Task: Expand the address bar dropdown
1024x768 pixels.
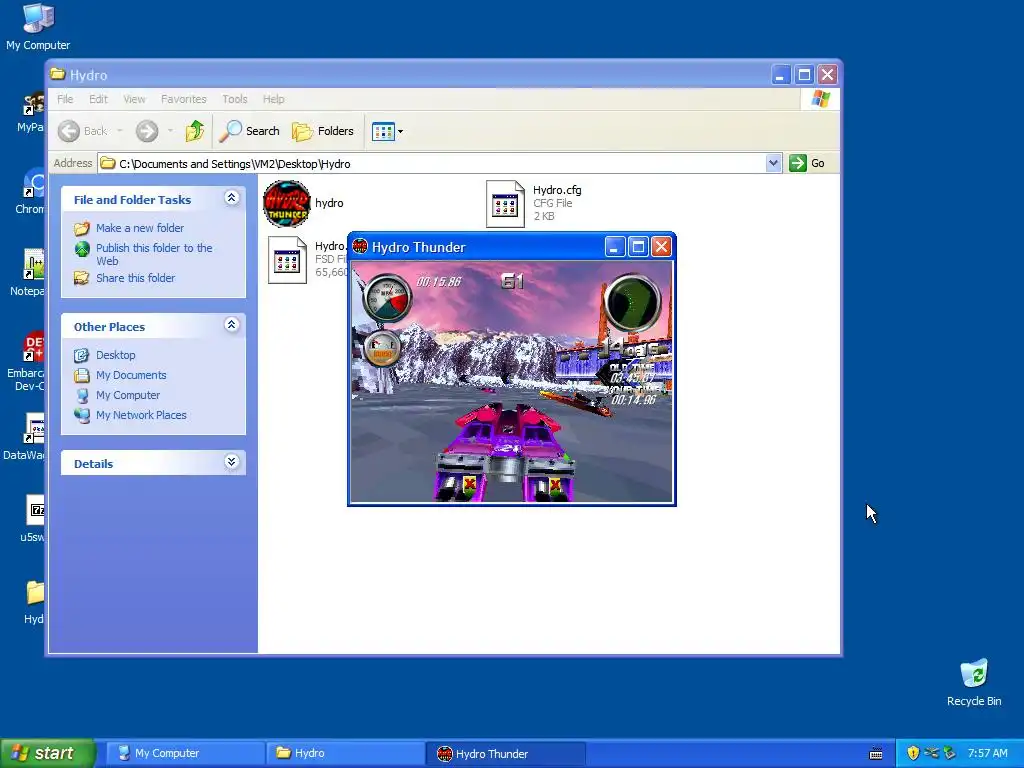Action: point(773,163)
